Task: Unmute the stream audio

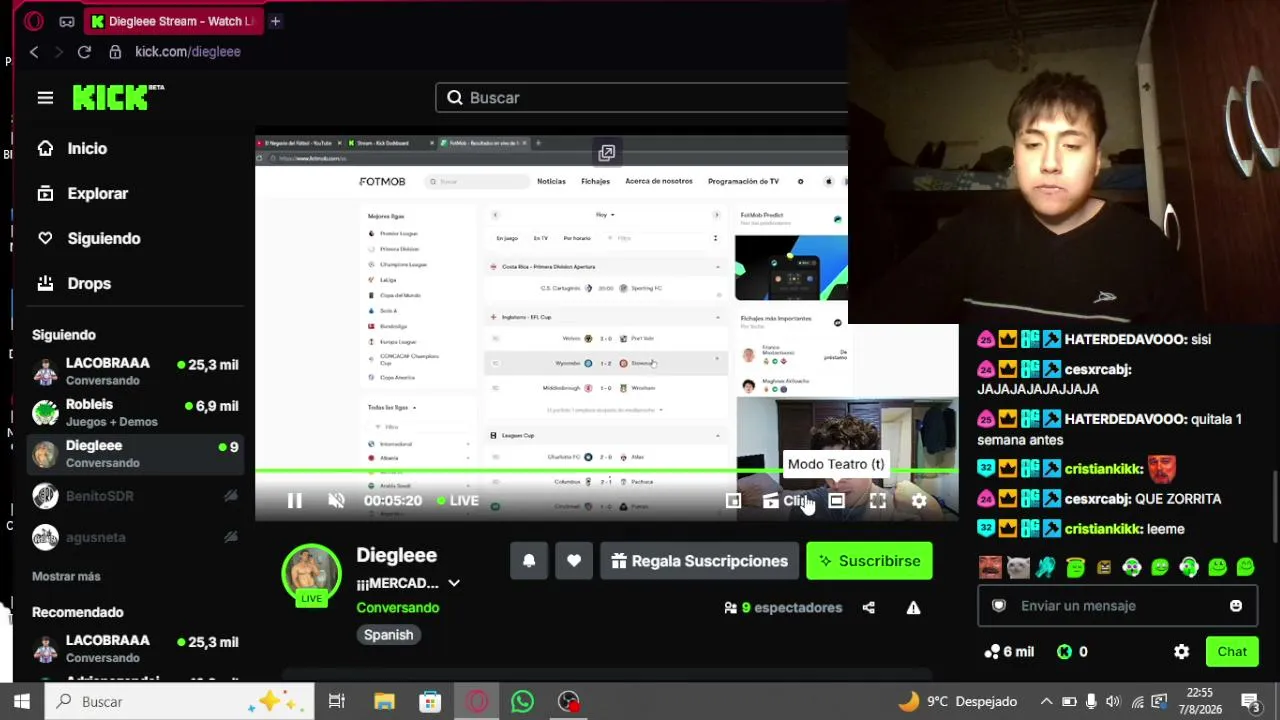Action: 336,501
